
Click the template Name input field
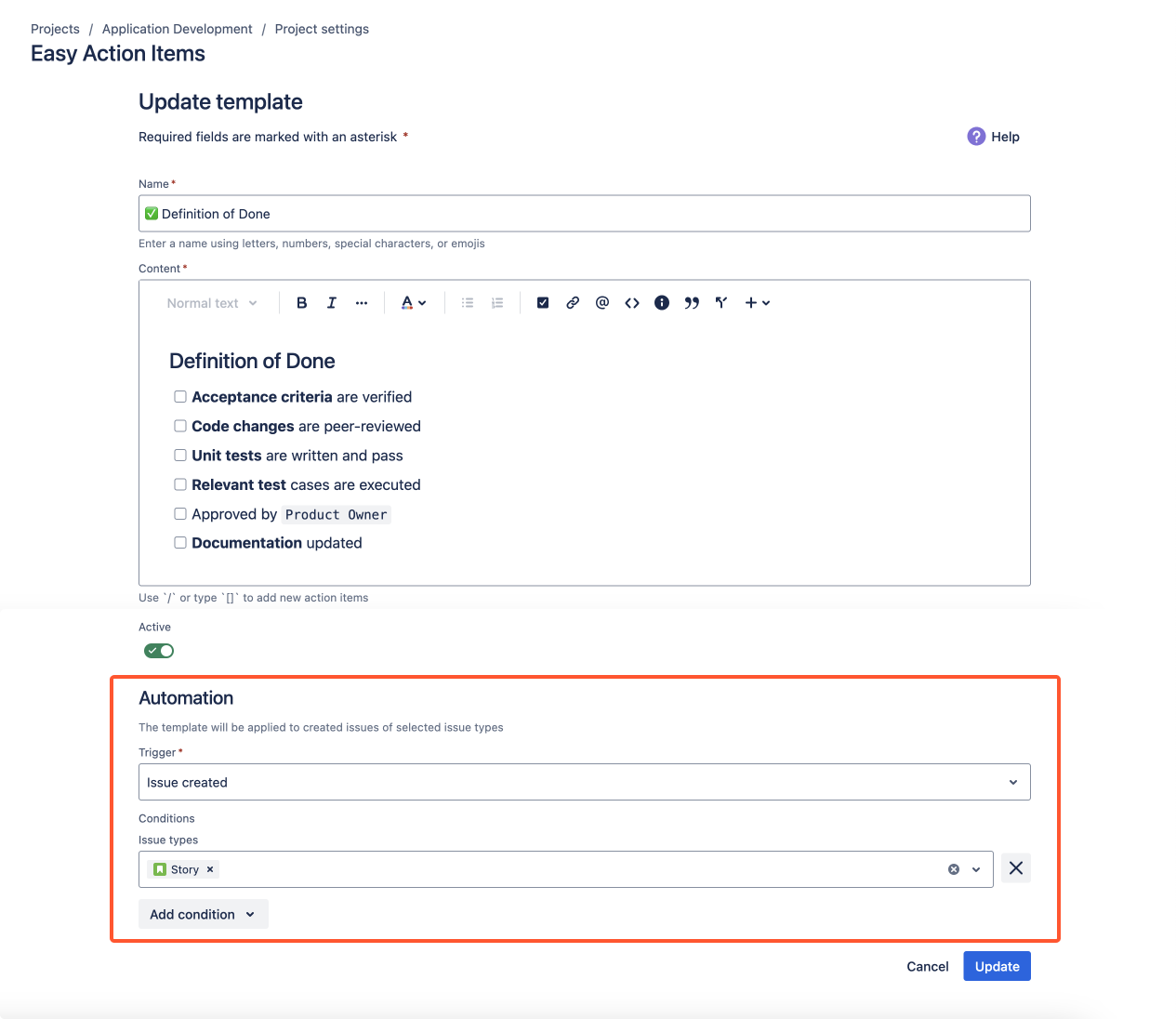coord(584,214)
